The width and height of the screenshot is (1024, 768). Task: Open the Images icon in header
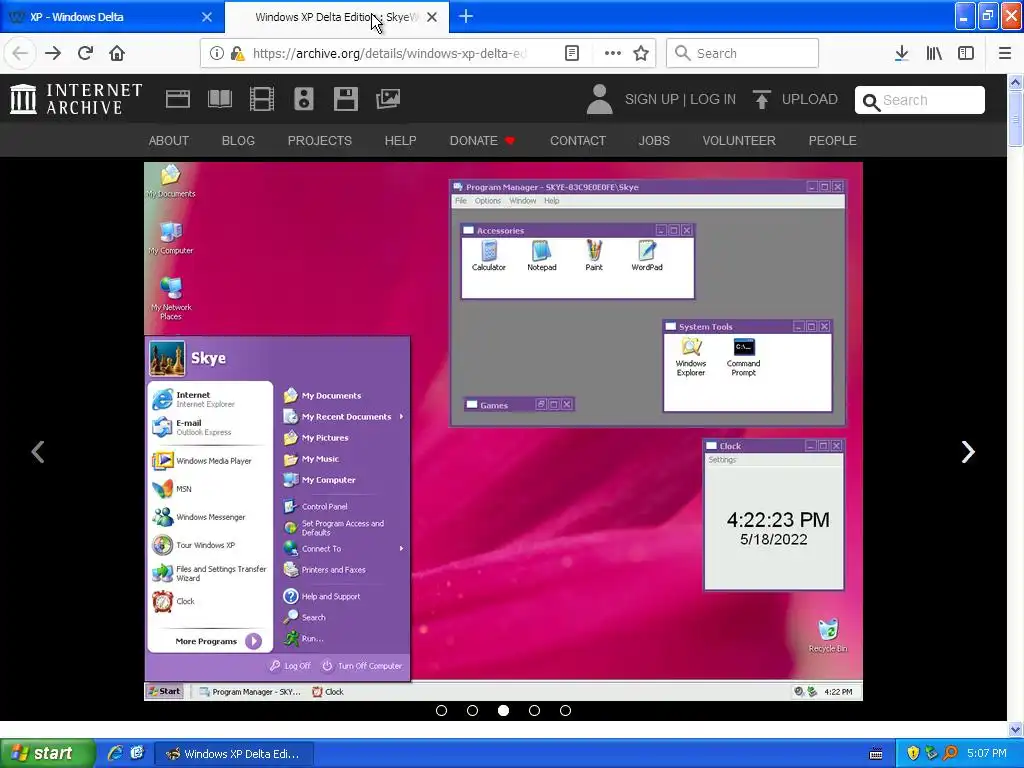coord(388,99)
